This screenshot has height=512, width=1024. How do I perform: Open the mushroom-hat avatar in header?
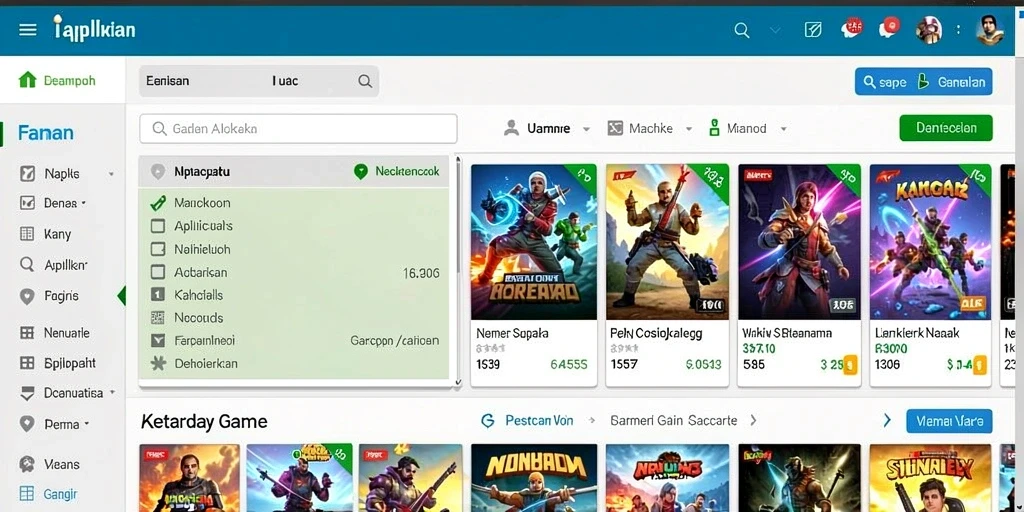(x=929, y=29)
